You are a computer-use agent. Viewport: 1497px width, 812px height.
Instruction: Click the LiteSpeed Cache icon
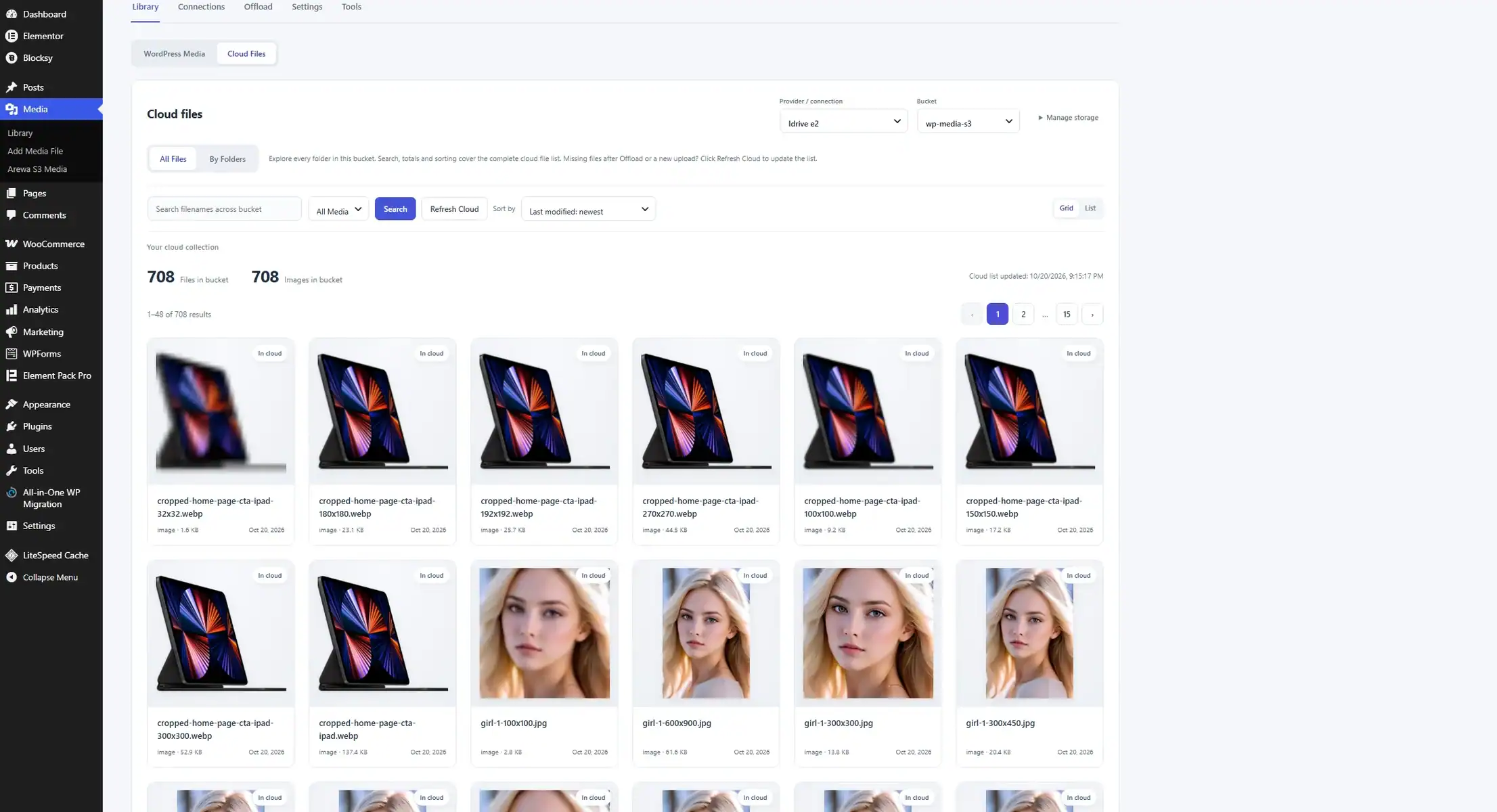12,556
